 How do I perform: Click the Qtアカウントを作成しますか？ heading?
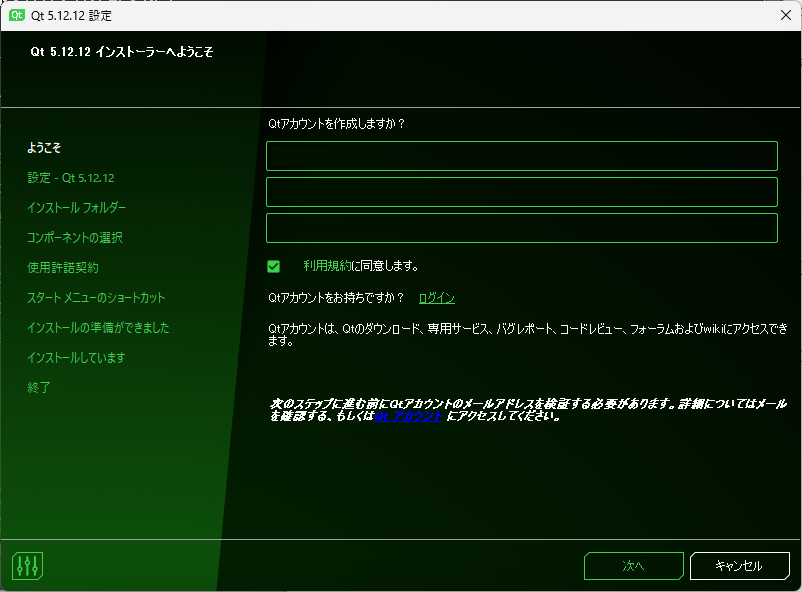(337, 124)
